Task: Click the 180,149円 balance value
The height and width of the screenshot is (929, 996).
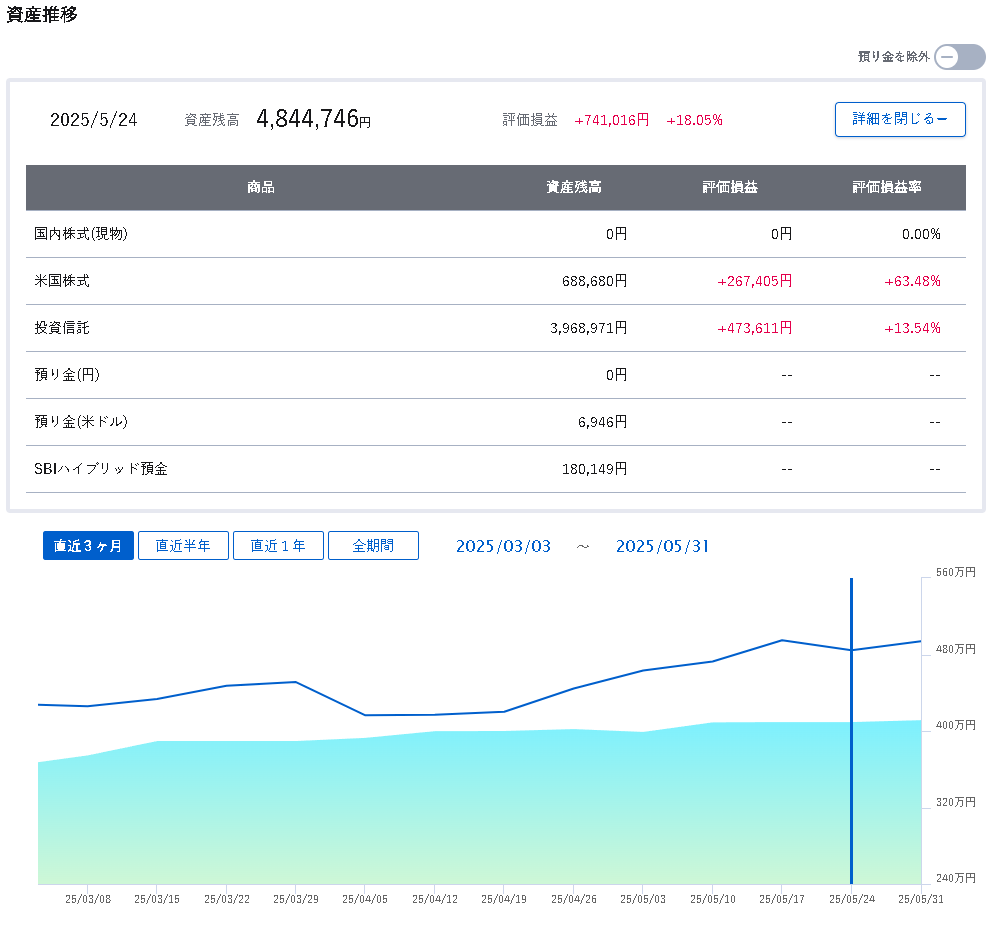Action: [595, 469]
